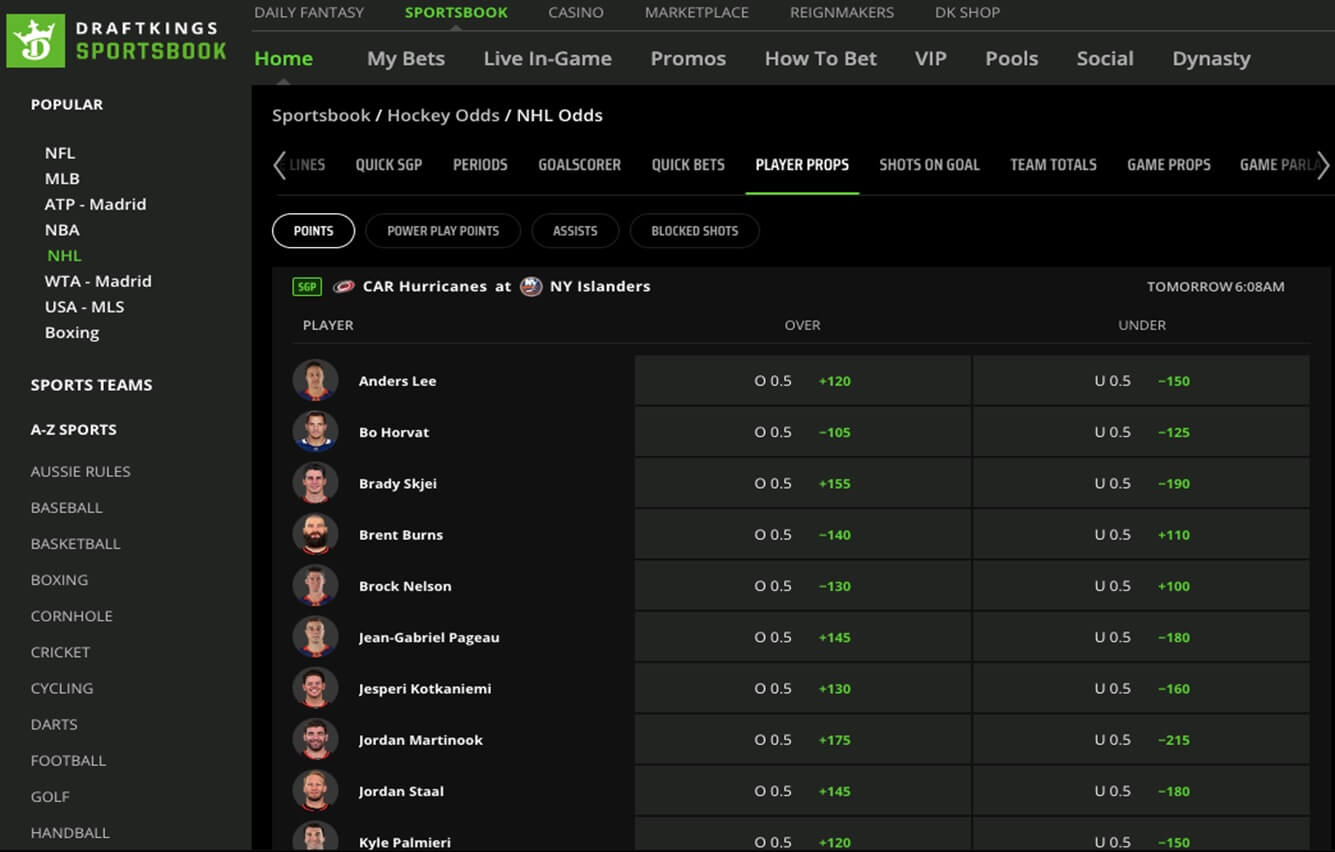Open Darts in A-Z Sports list
The height and width of the screenshot is (852, 1335).
pyautogui.click(x=54, y=724)
